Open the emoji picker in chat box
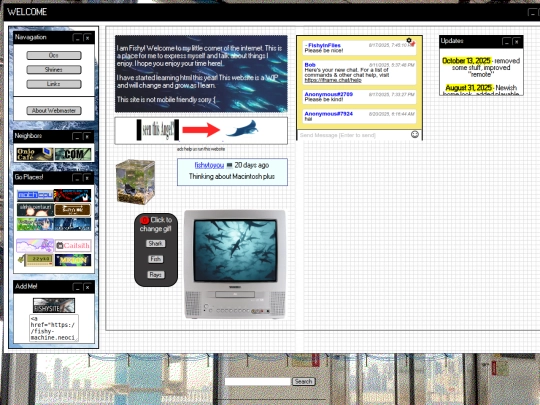Screen dimensions: 540x405 click(415, 134)
